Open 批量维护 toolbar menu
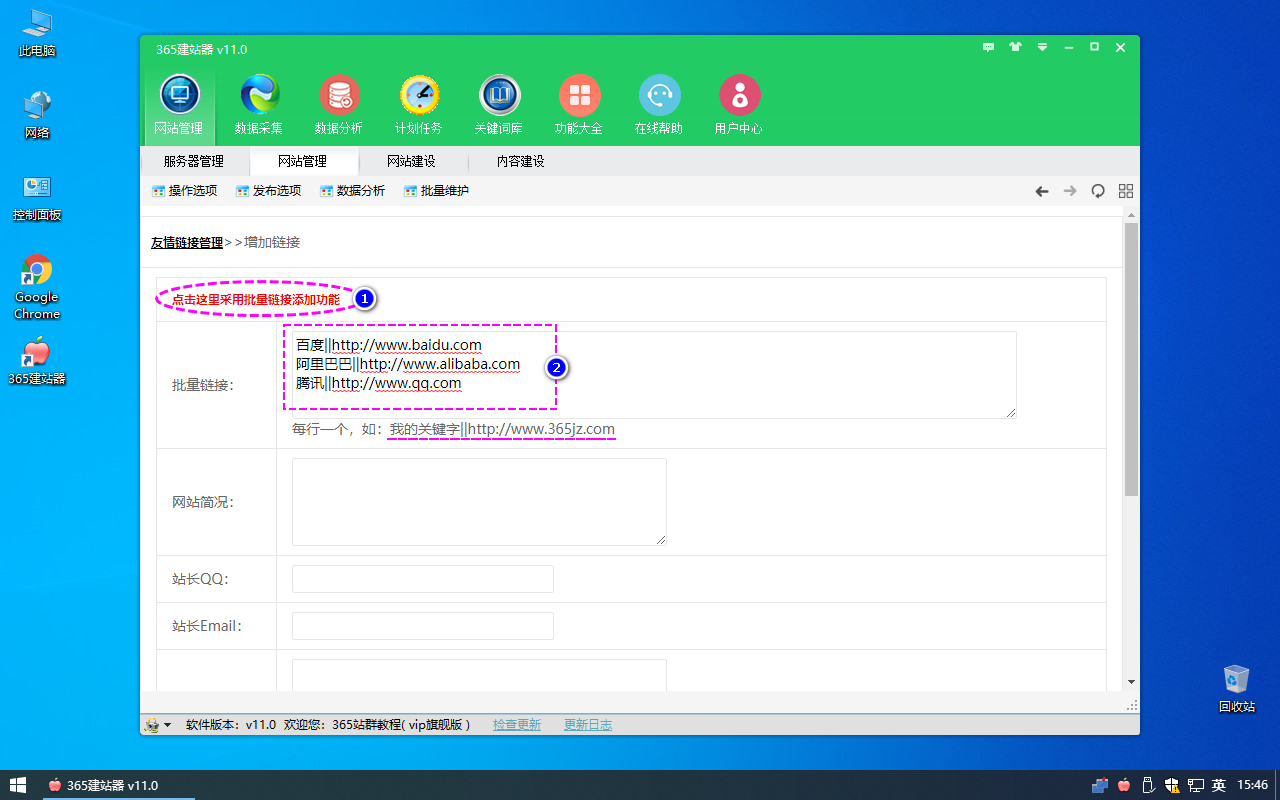The image size is (1280, 800). click(x=436, y=191)
